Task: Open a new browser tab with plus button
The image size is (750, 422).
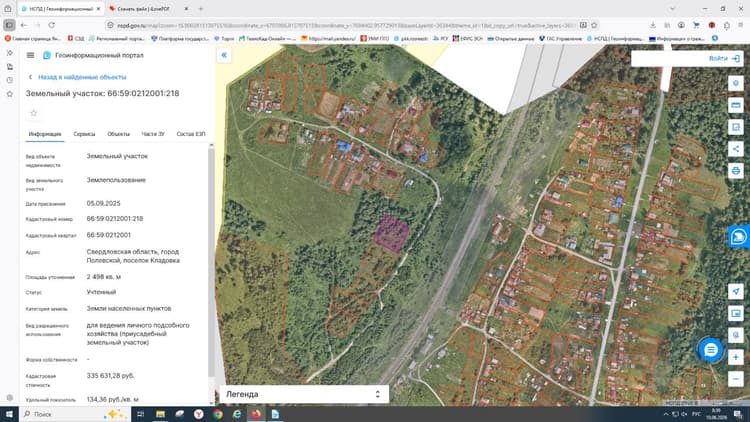Action: coord(201,9)
